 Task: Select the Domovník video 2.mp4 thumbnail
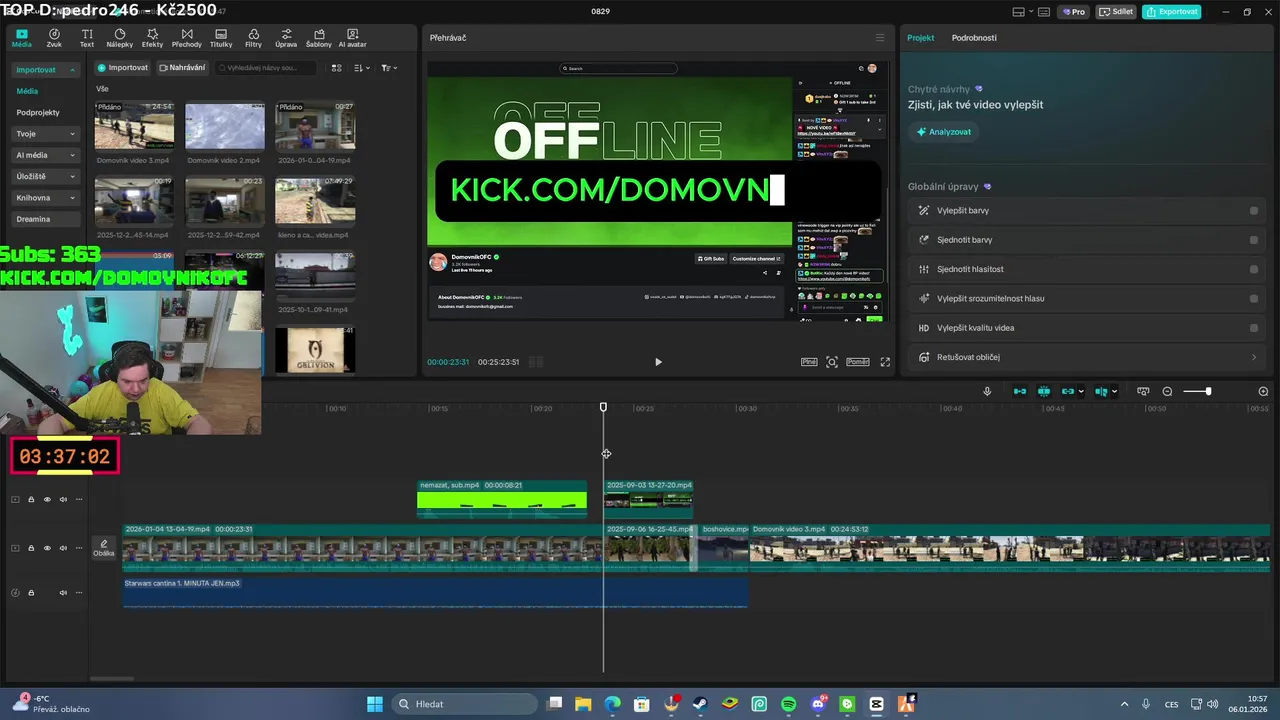coord(225,126)
